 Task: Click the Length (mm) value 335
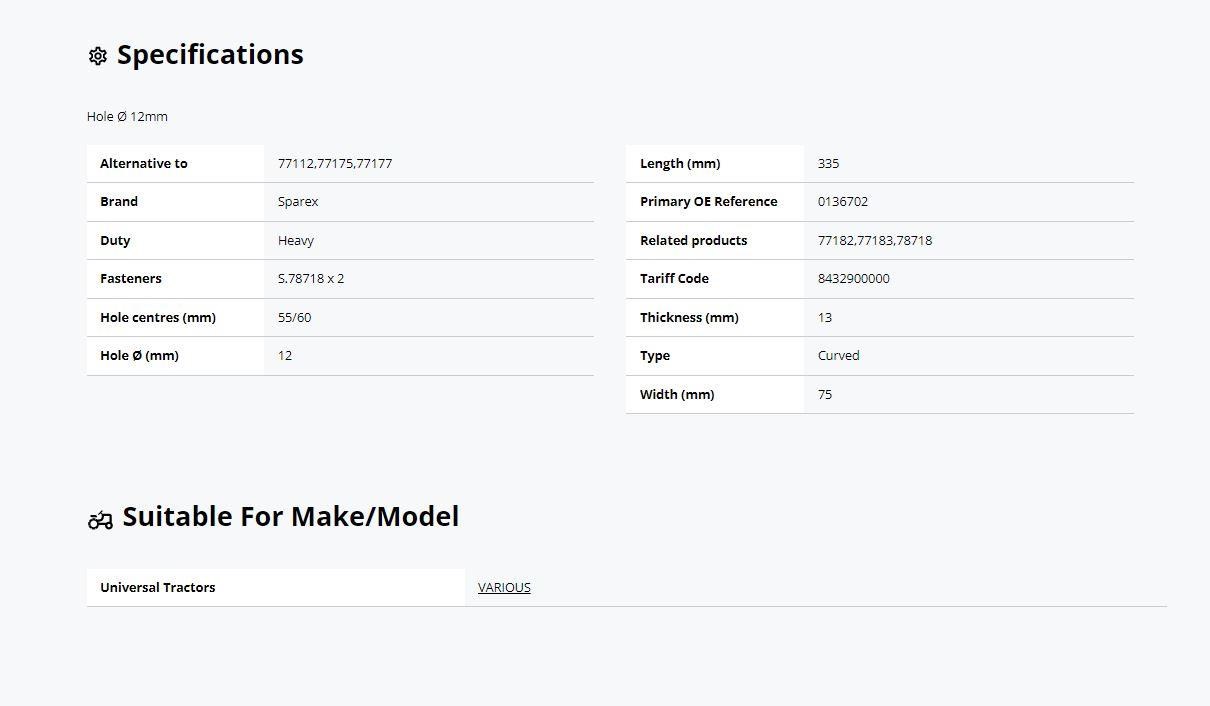828,163
